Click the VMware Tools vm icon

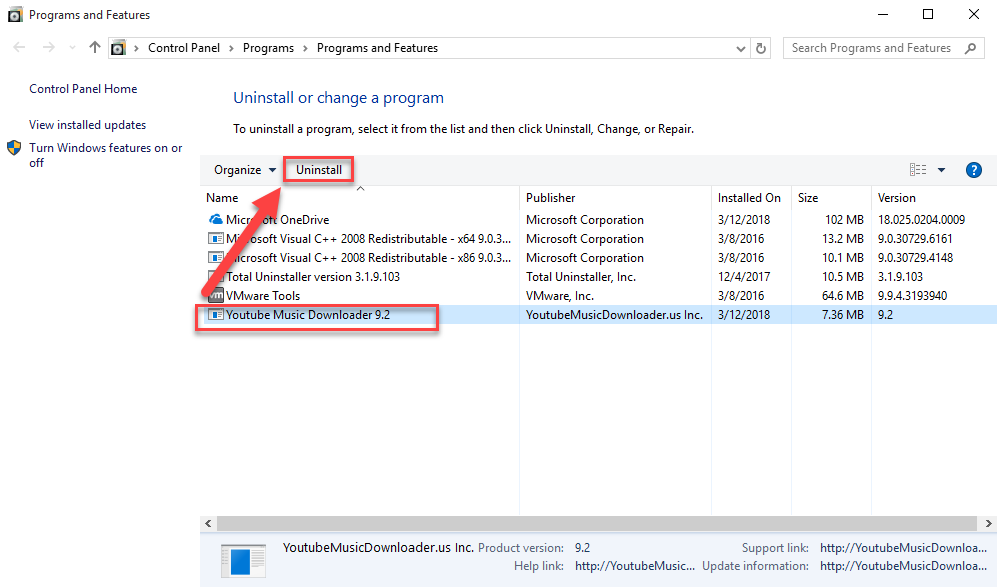pyautogui.click(x=216, y=296)
